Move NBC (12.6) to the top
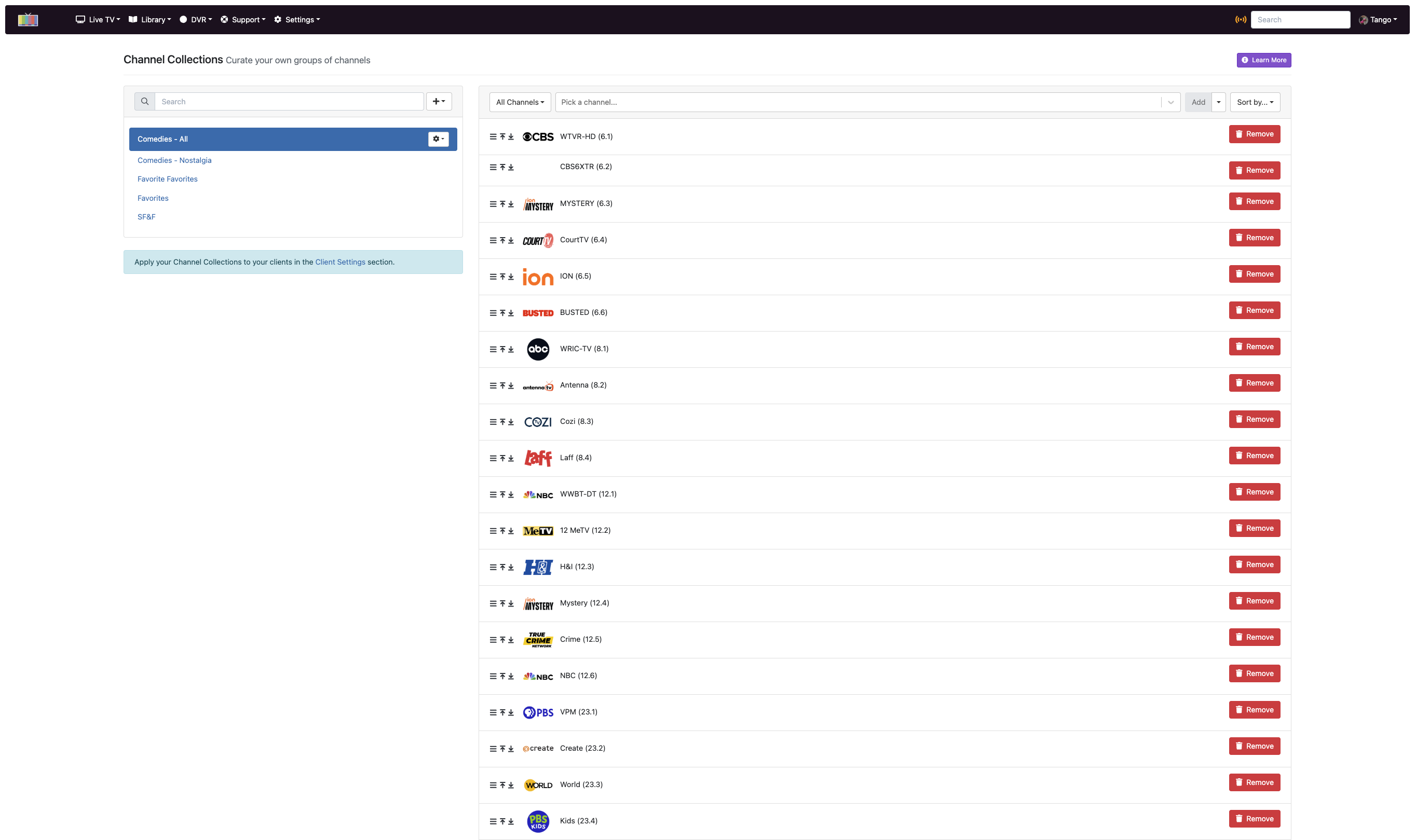 pos(502,676)
